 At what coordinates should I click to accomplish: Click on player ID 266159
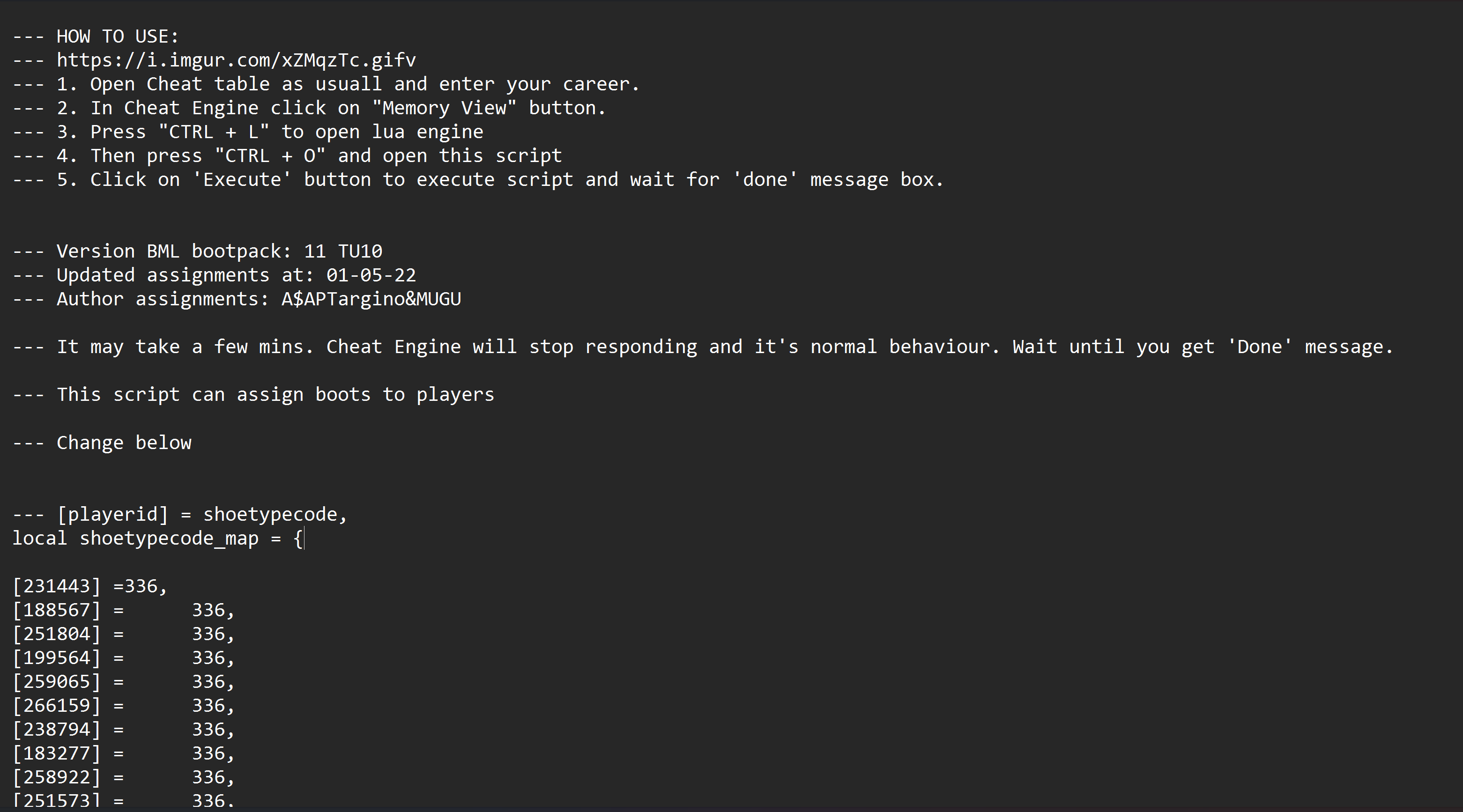coord(57,705)
